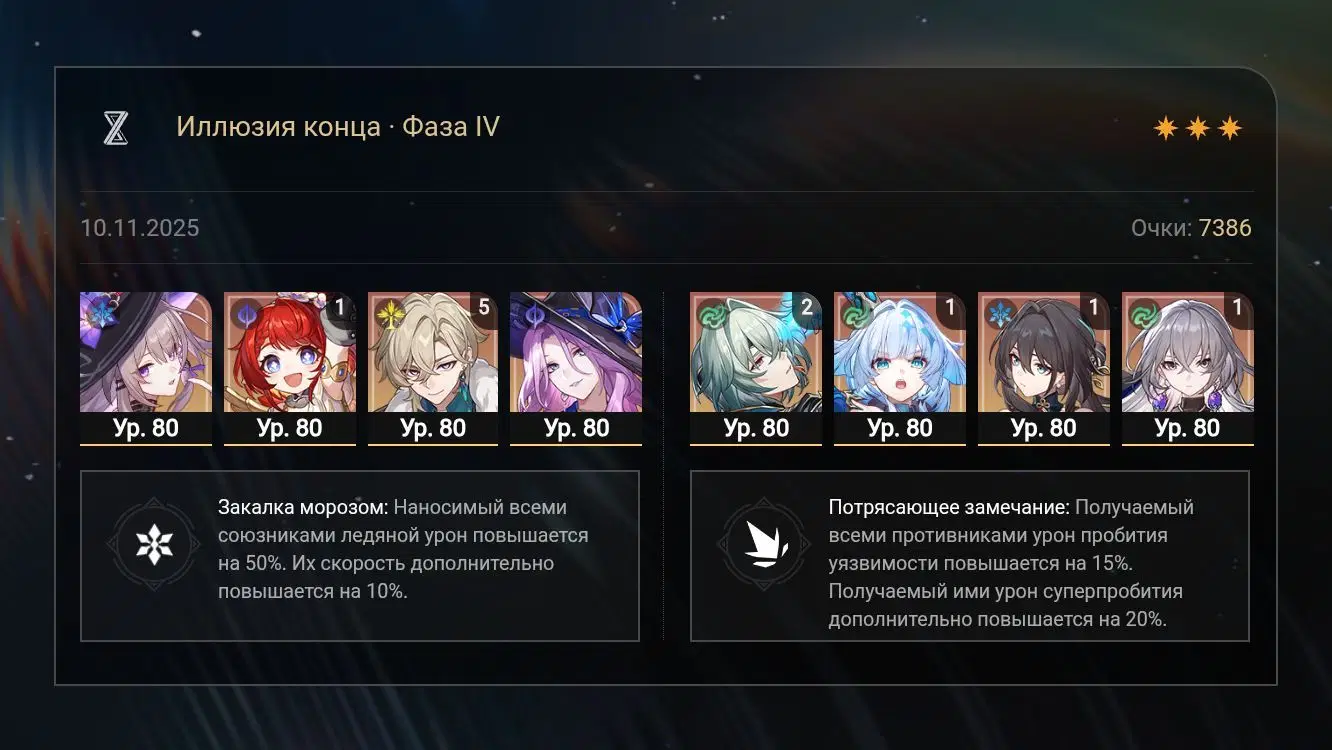1332x750 pixels.
Task: Click the three orange stars rating
Action: [x=1197, y=128]
